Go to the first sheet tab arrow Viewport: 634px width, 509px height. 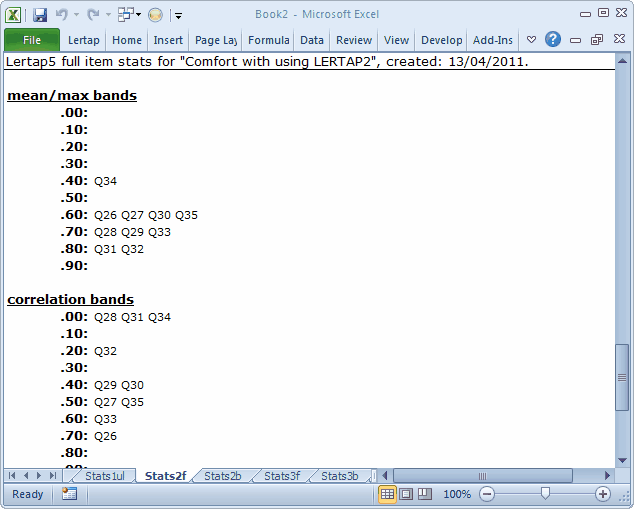pos(12,476)
